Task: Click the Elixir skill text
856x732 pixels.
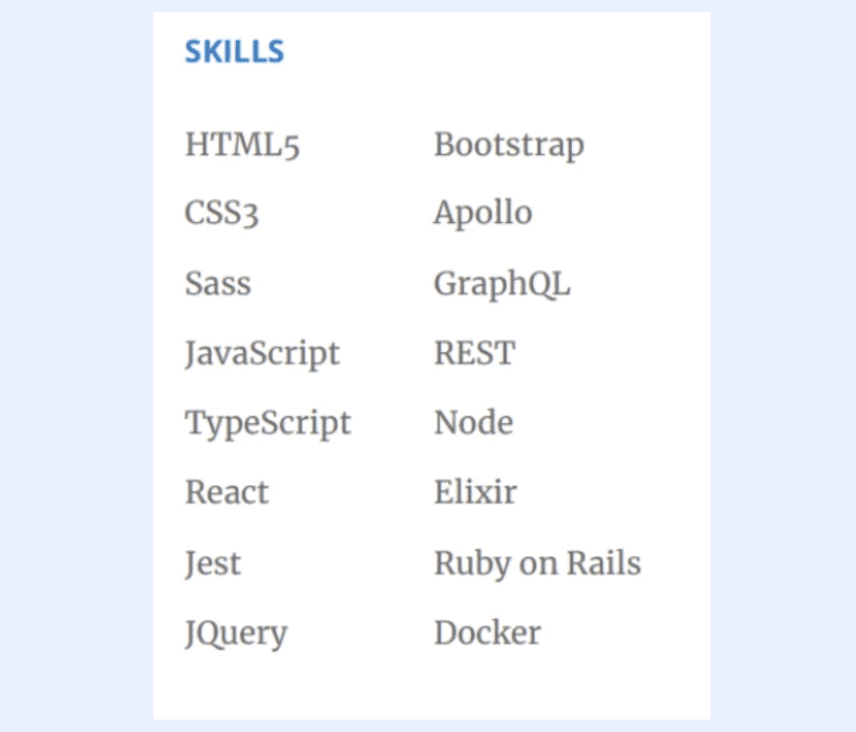Action: [475, 492]
